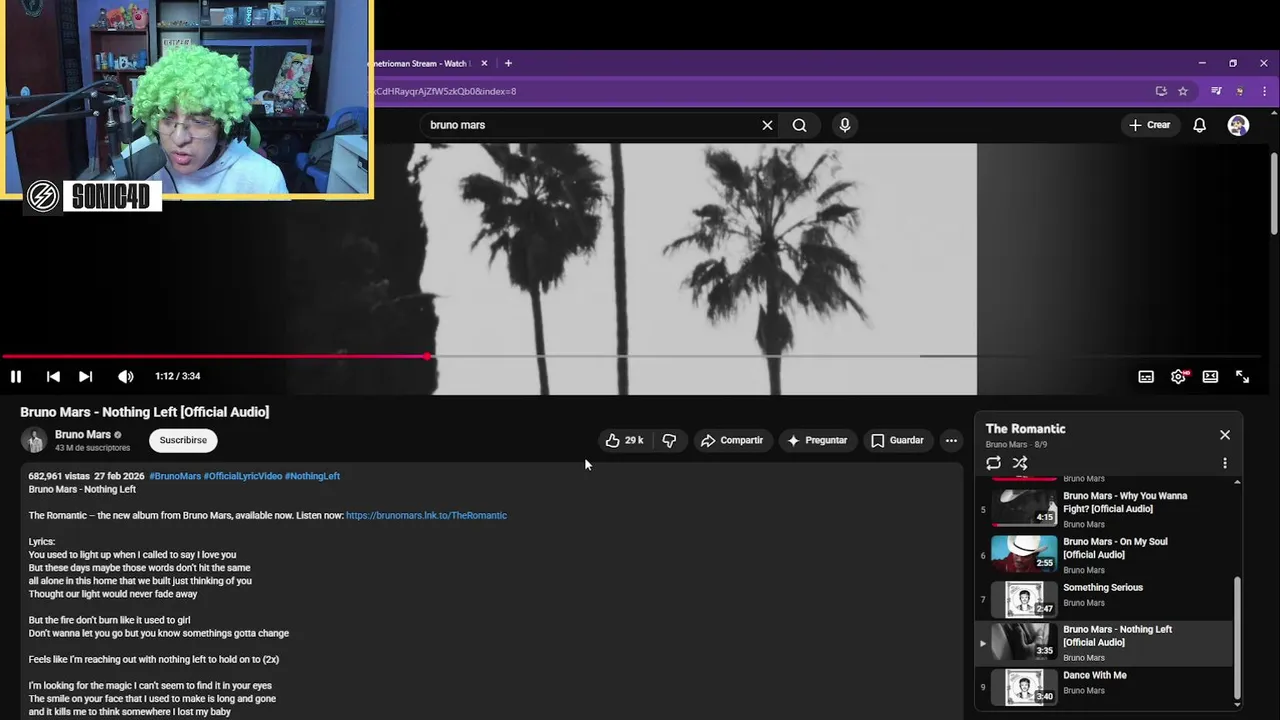The width and height of the screenshot is (1280, 720).
Task: Save video with Guardar button
Action: click(897, 440)
